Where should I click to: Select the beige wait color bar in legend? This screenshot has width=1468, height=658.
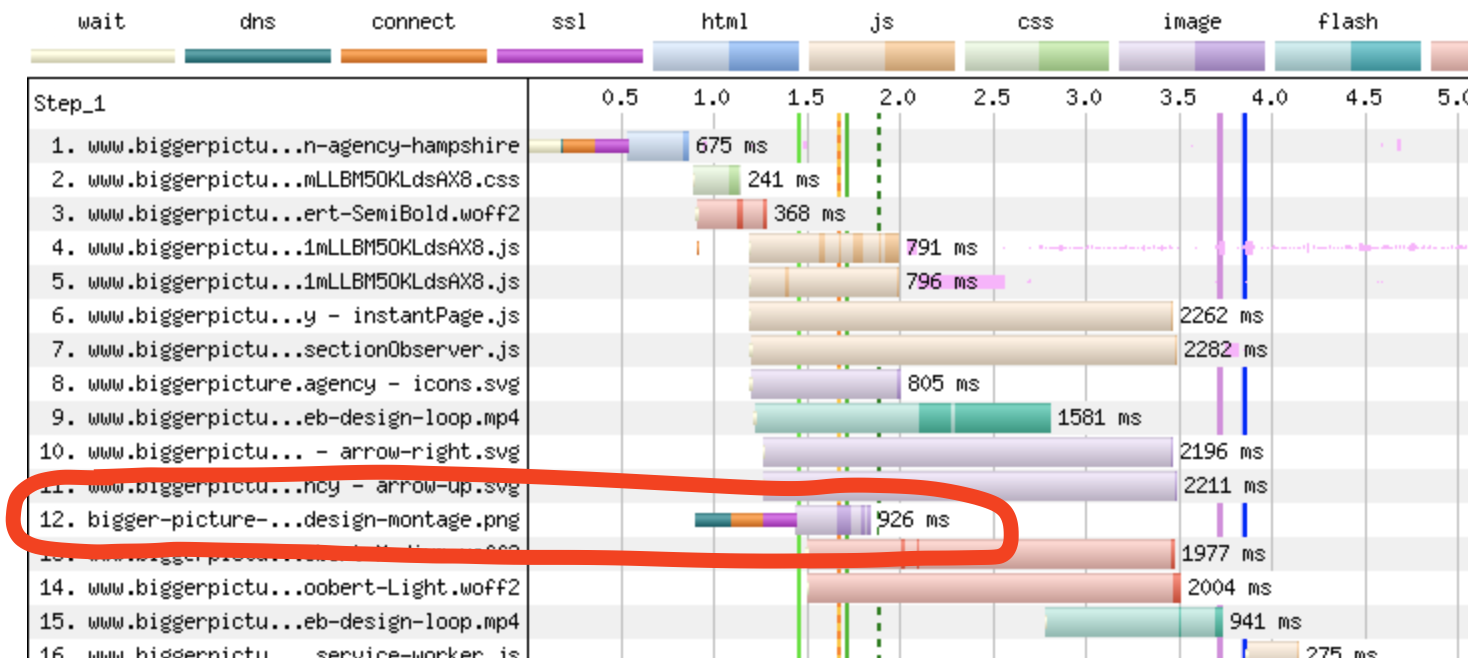click(103, 56)
